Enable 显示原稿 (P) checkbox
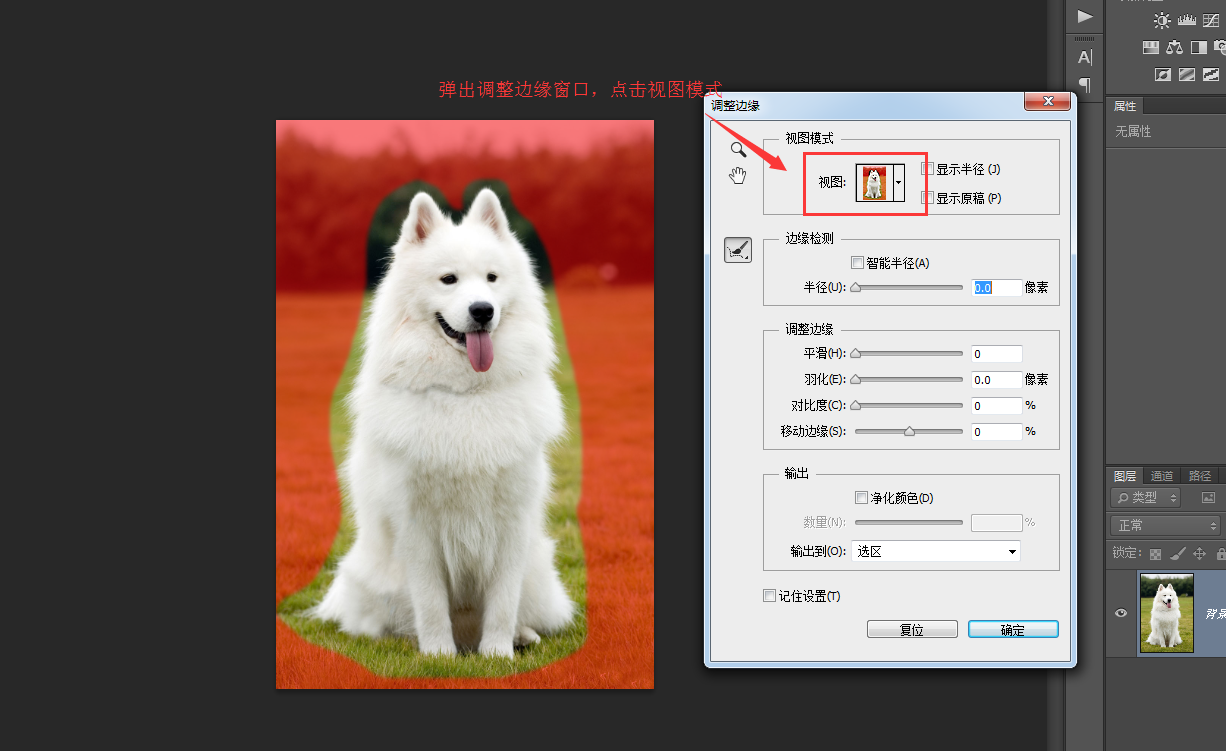The width and height of the screenshot is (1226, 751). (x=927, y=198)
